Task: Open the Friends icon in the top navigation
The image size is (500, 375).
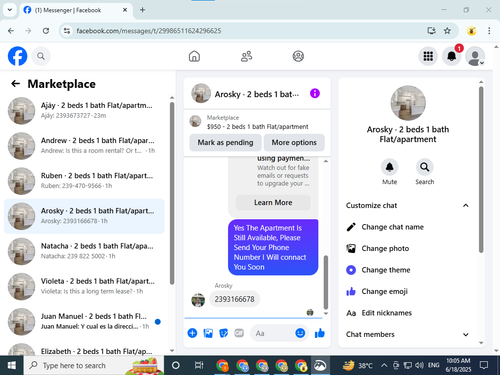Action: 246,56
